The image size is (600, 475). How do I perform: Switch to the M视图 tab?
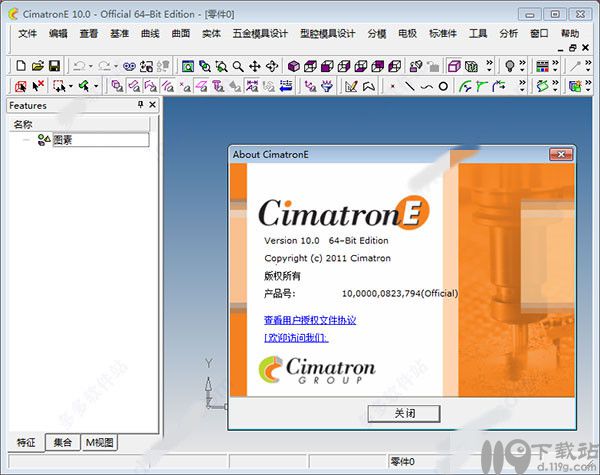click(99, 443)
